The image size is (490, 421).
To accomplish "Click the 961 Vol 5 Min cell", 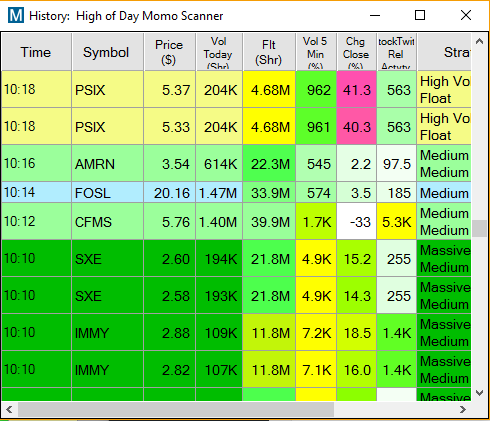I will [x=316, y=127].
